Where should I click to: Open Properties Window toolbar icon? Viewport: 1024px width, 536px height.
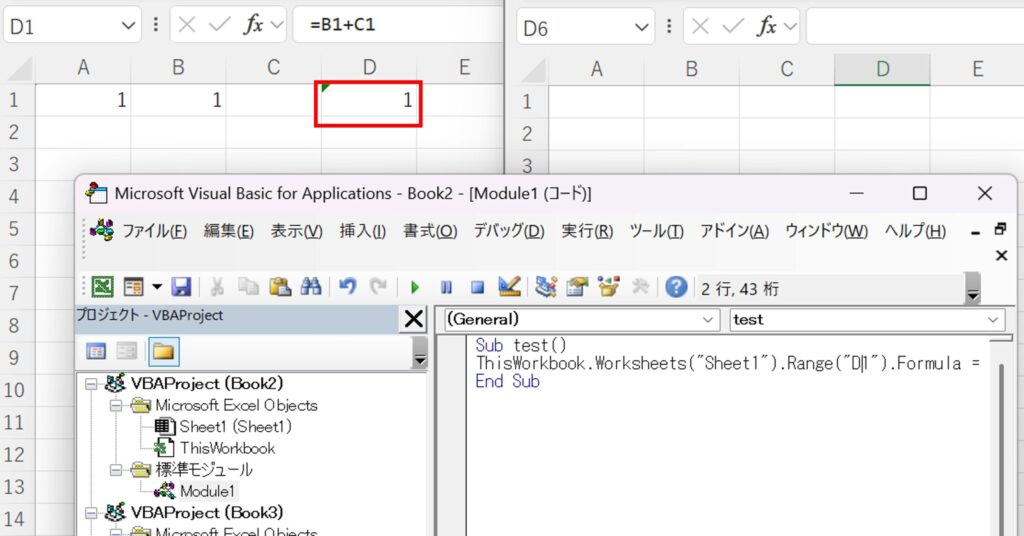(x=577, y=287)
